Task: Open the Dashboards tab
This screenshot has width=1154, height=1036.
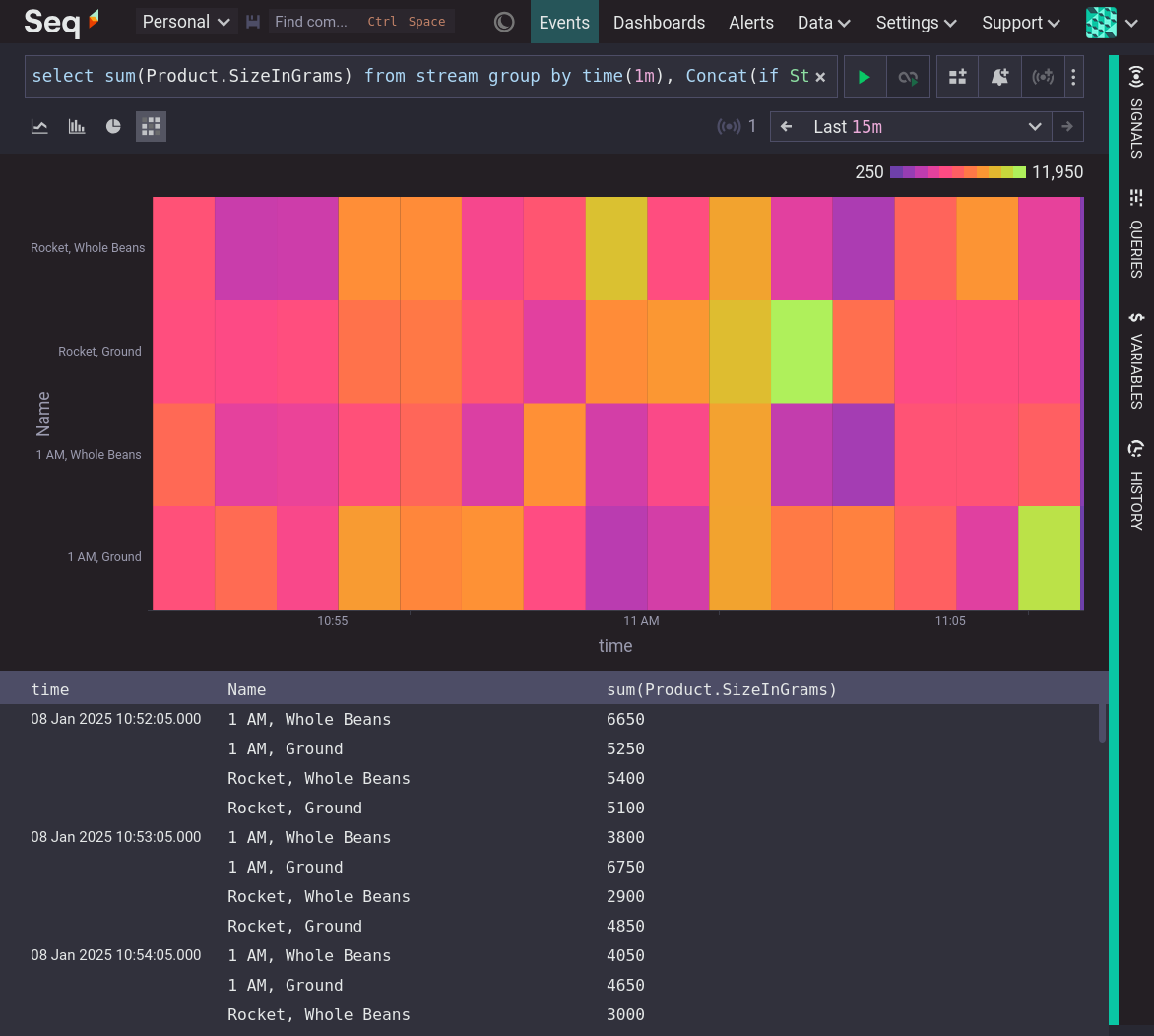Action: (x=659, y=22)
